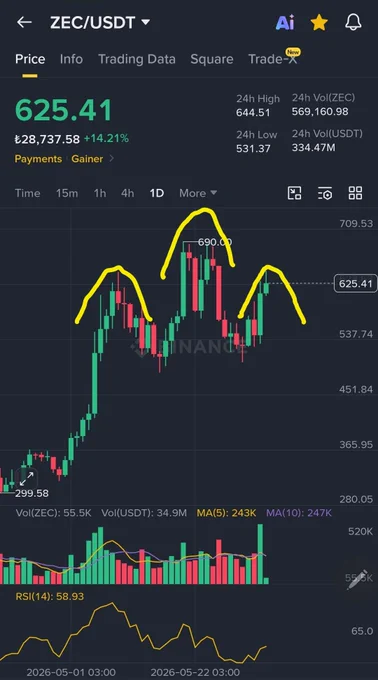
Task: Select the 1h chart interval
Action: point(100,193)
